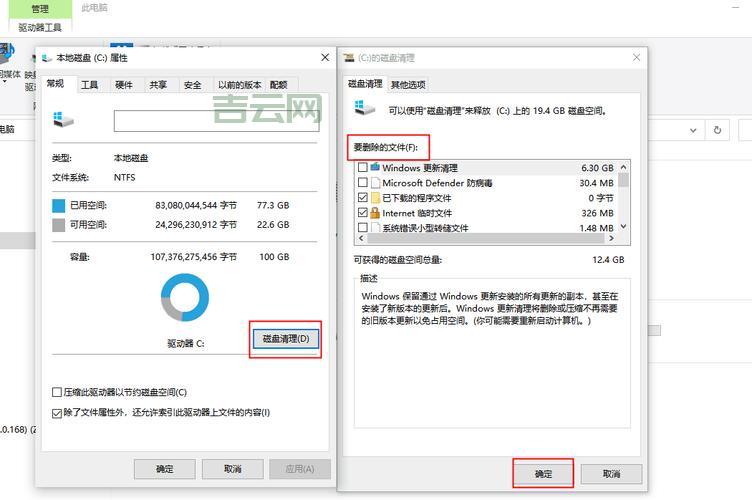752x500 pixels.
Task: Close the 本地磁盘 (C:) 属性 dialog
Action: pos(325,58)
